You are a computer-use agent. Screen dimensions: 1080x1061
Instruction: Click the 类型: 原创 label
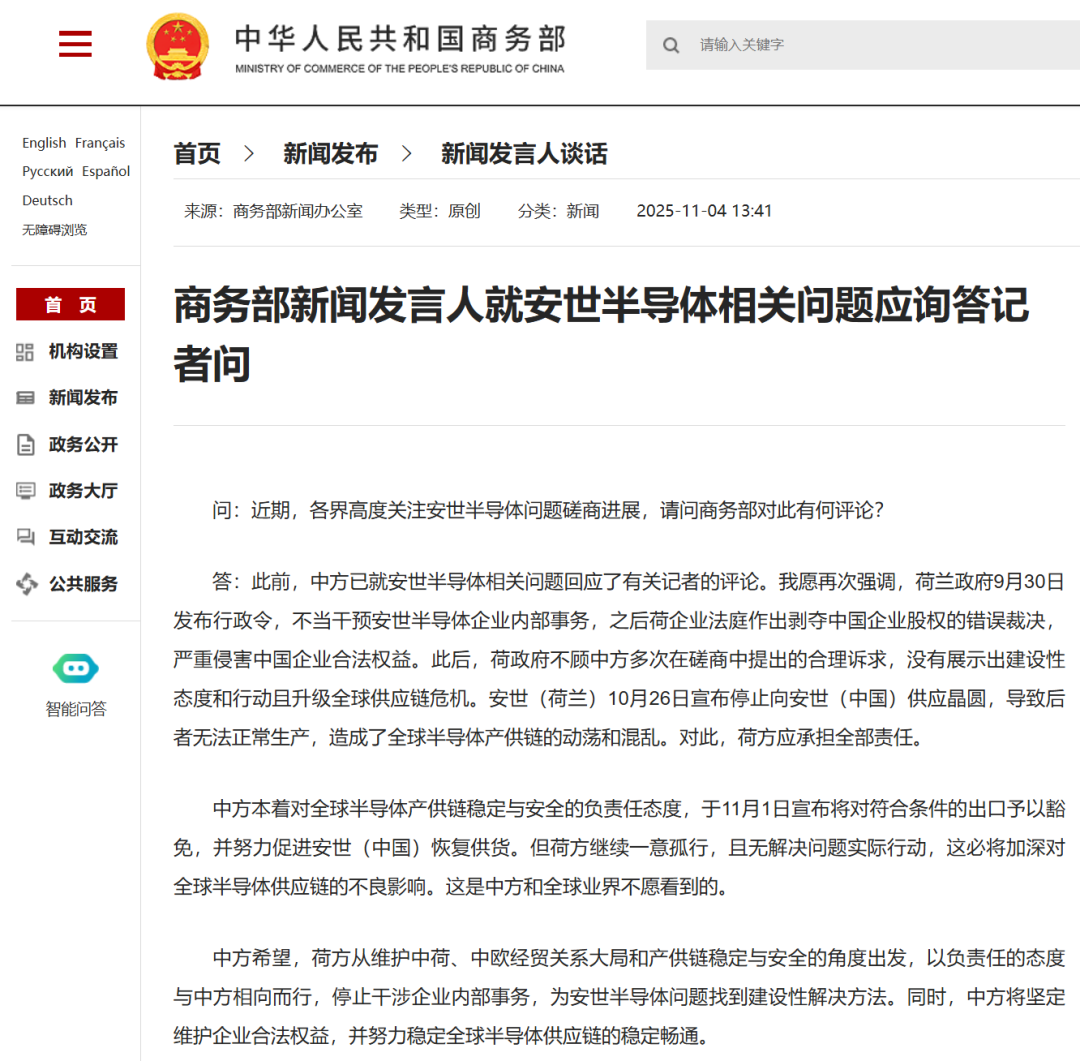439,211
